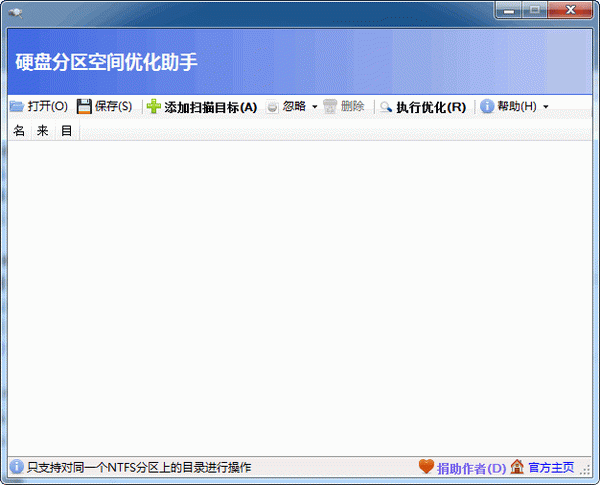The image size is (600, 485).
Task: Click the green plus 添加扫描目标 icon
Action: pyautogui.click(x=153, y=107)
